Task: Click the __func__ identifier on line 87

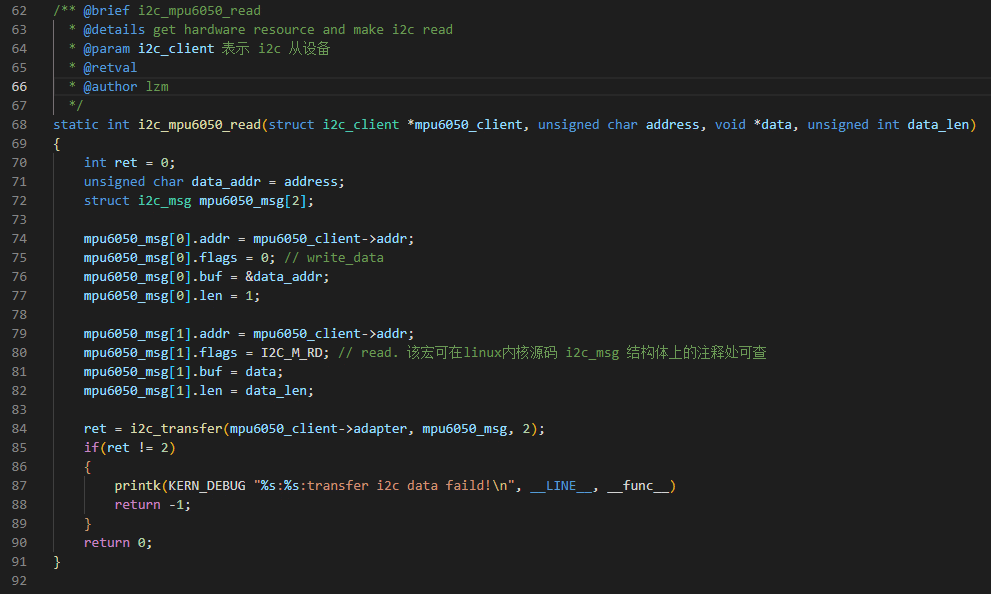Action: [x=638, y=485]
